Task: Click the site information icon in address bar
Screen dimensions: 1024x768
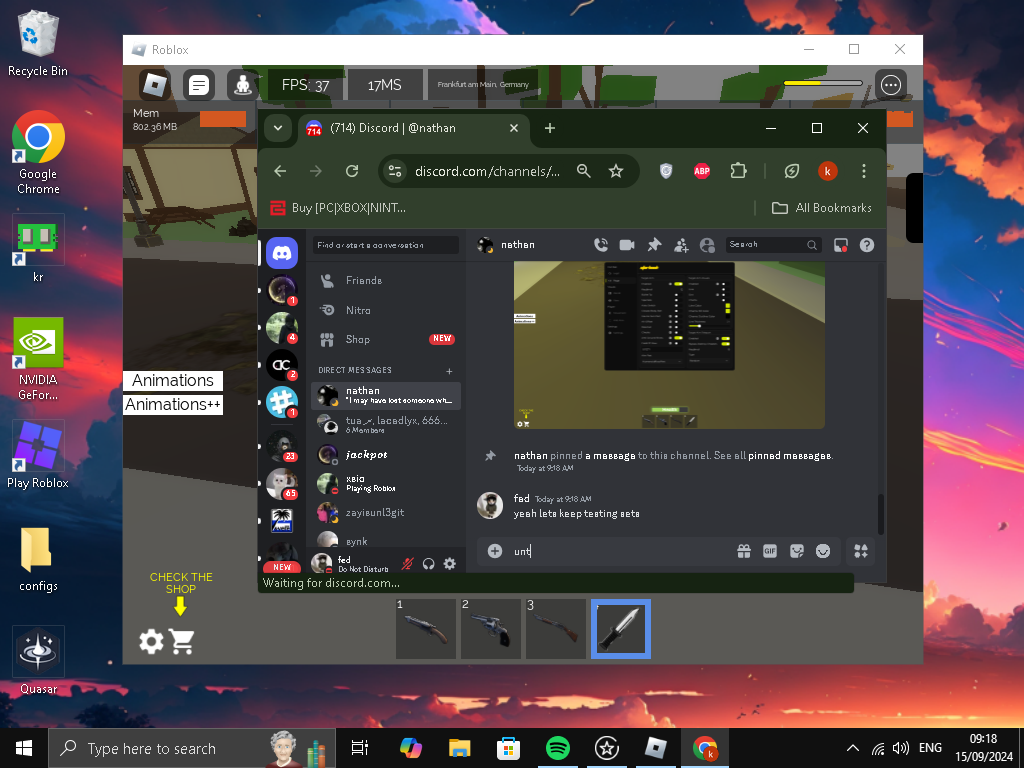Action: [x=395, y=171]
